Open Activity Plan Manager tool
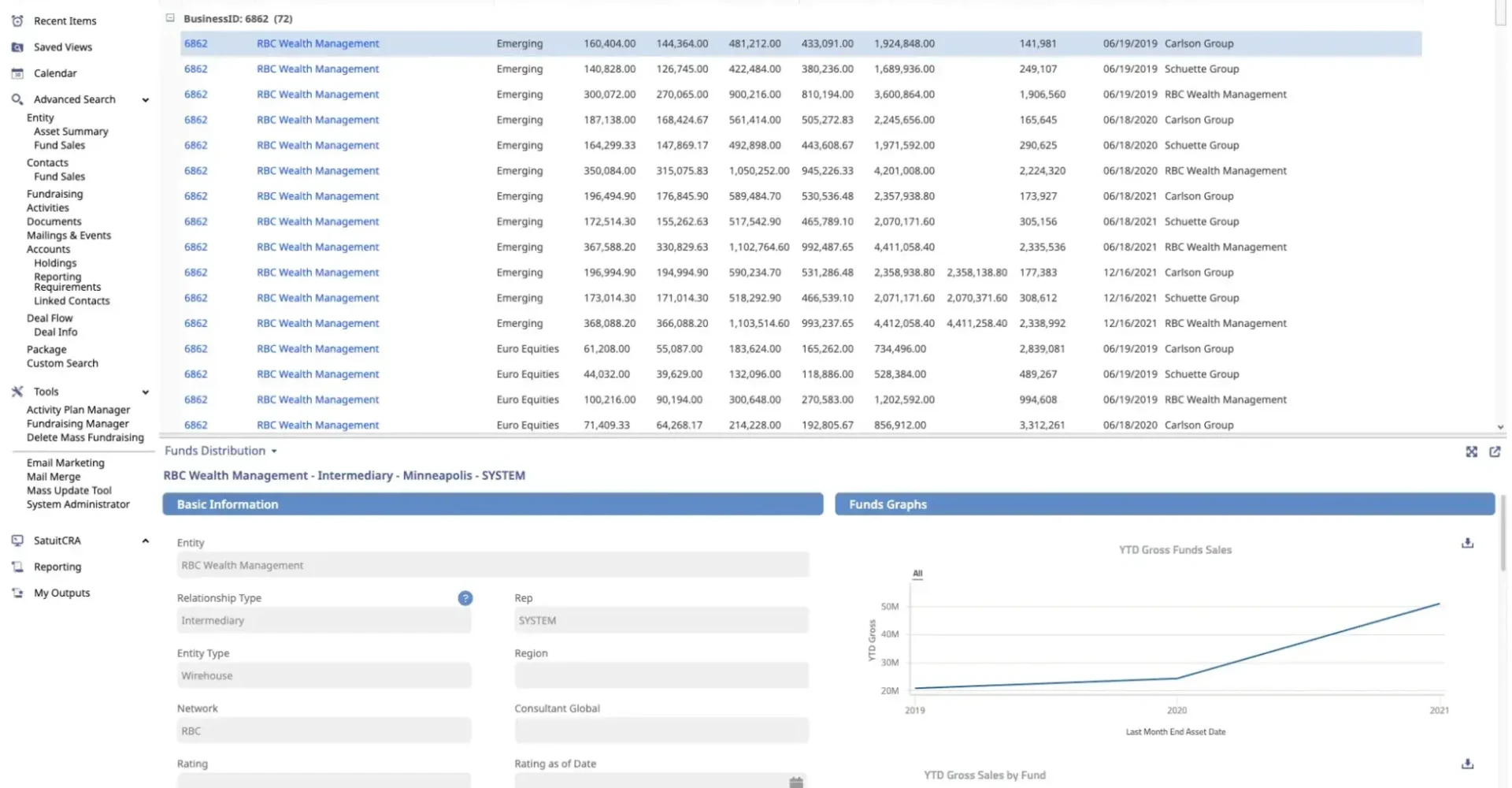 [x=78, y=410]
